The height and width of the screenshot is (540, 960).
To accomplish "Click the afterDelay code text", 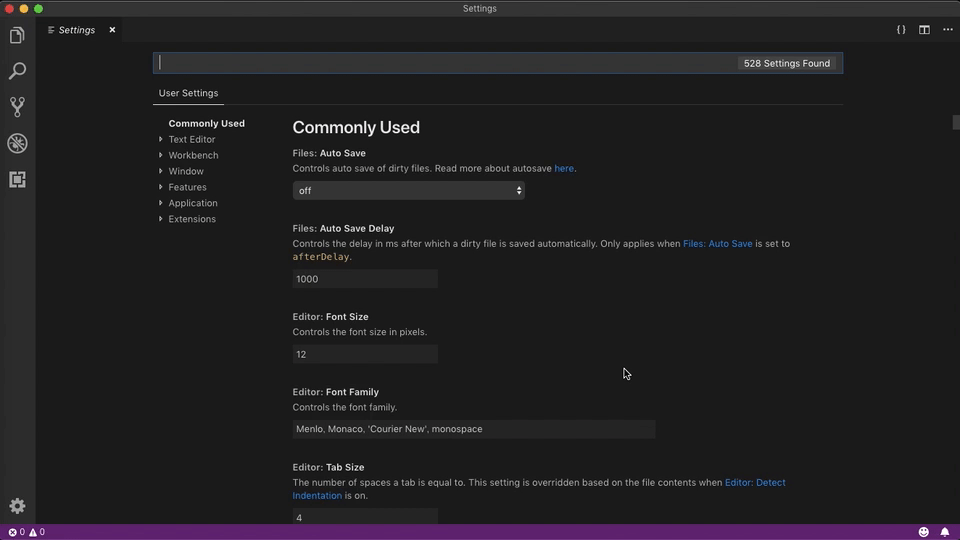I will point(321,257).
